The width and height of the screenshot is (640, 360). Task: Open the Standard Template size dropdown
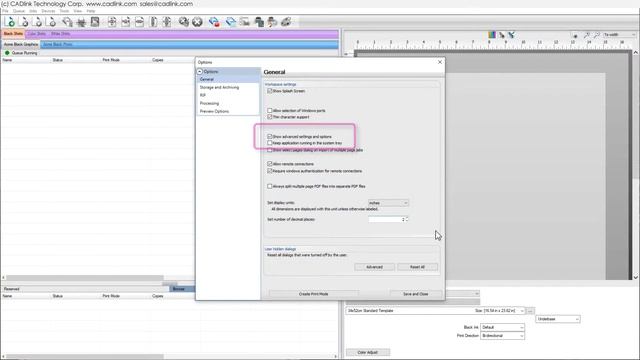436,311
